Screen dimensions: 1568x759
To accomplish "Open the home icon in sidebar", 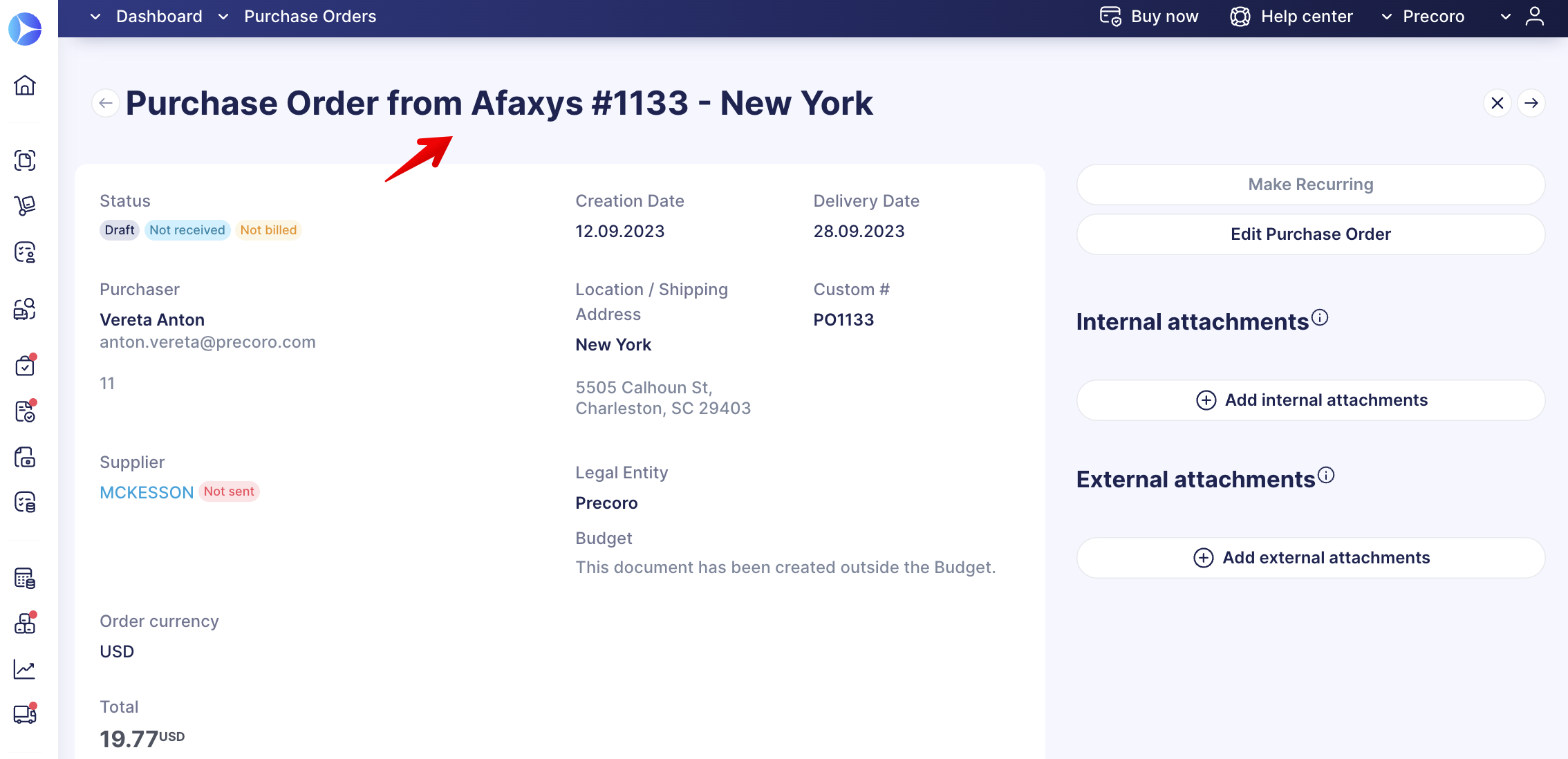I will 25,85.
